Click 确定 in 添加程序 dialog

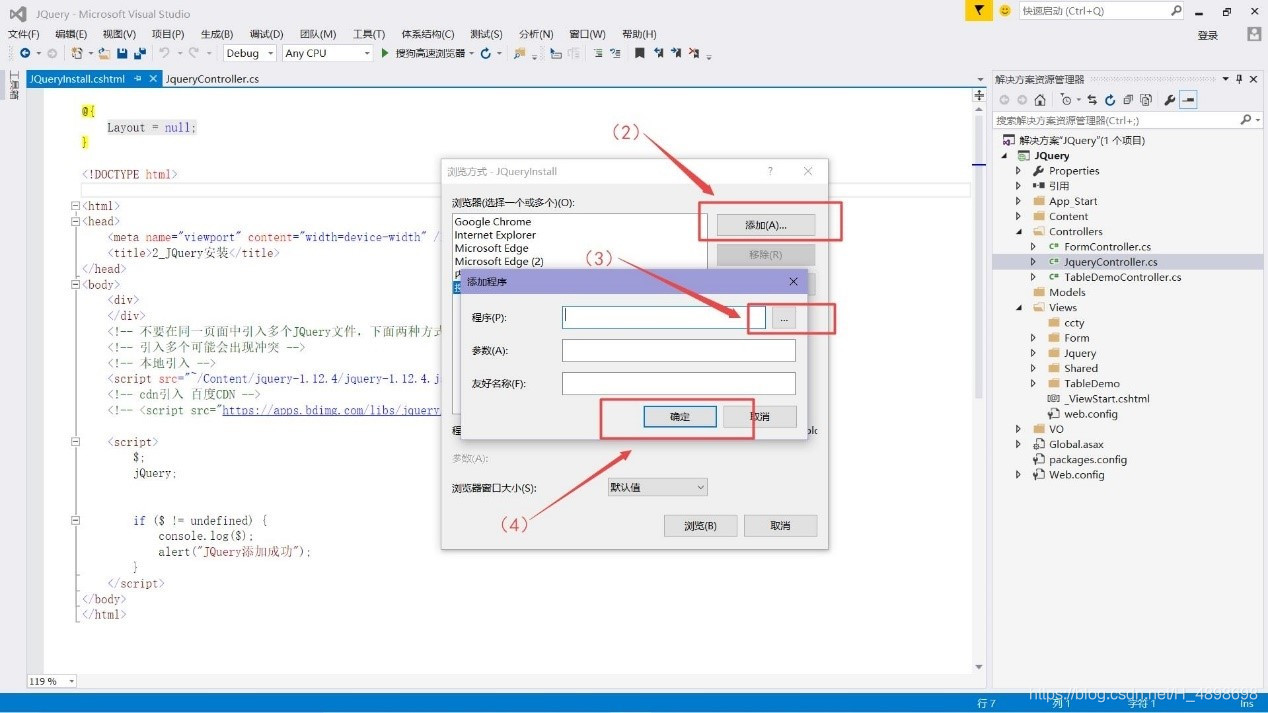coord(680,416)
